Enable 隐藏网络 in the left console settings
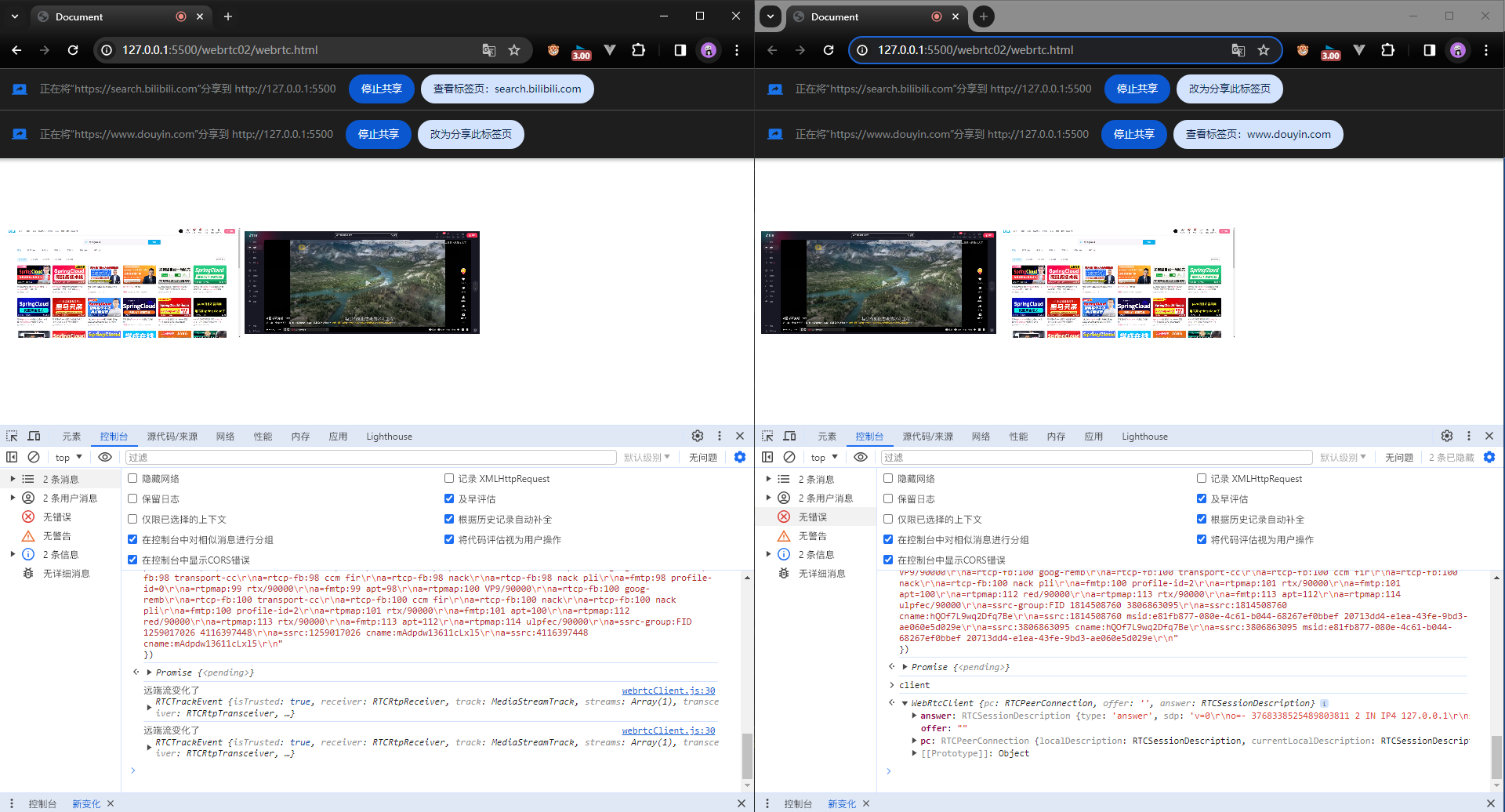1505x812 pixels. [132, 478]
